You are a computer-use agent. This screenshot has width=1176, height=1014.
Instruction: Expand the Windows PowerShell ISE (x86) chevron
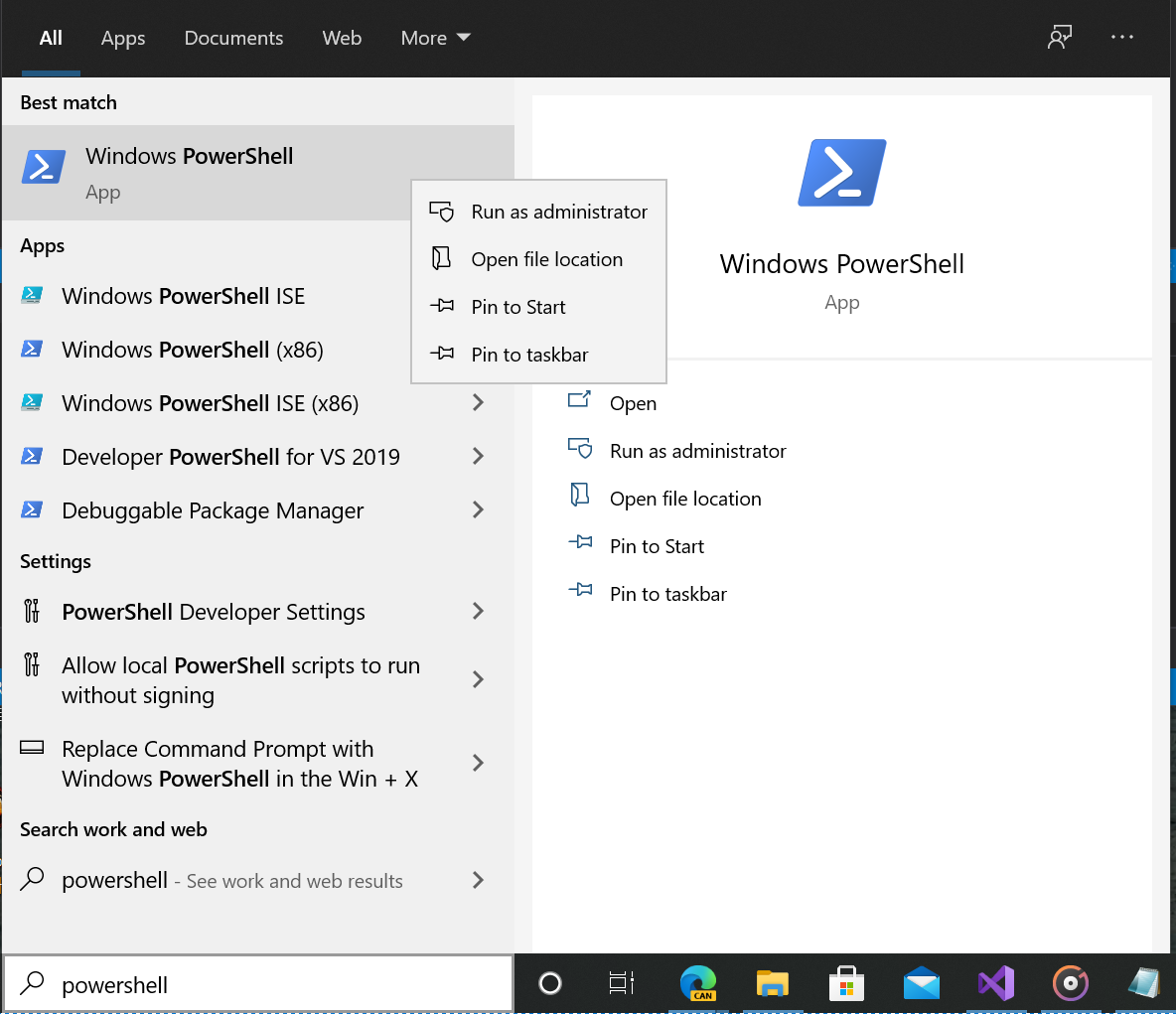(478, 403)
